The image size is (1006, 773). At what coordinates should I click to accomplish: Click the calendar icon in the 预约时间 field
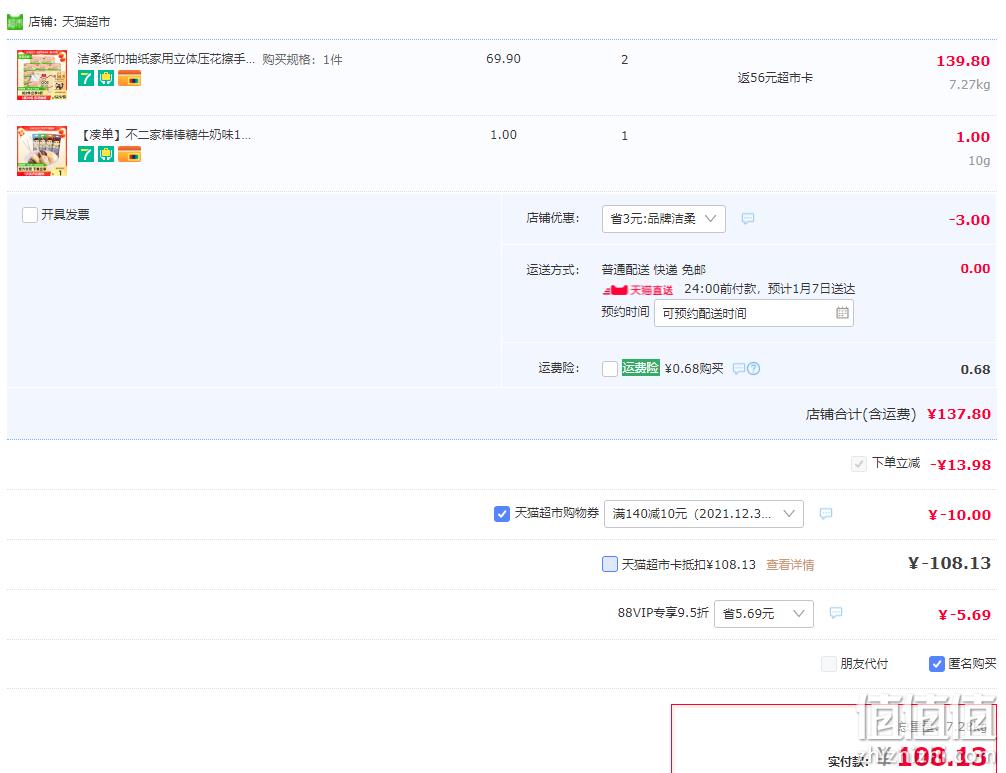click(842, 313)
